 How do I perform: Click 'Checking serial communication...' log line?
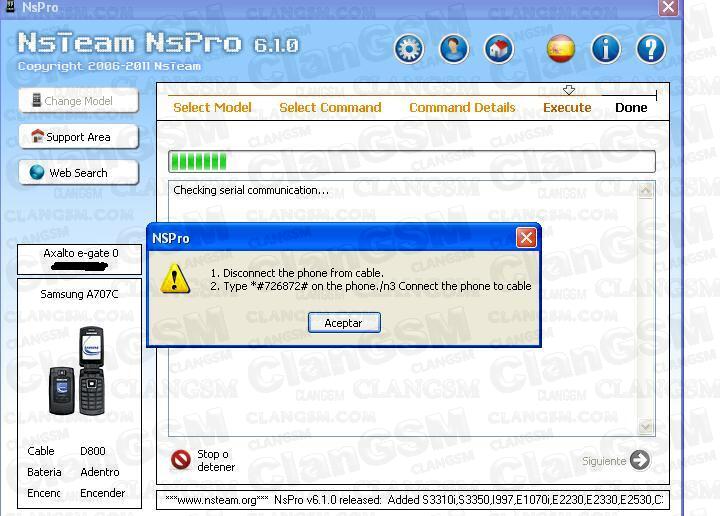coord(251,190)
